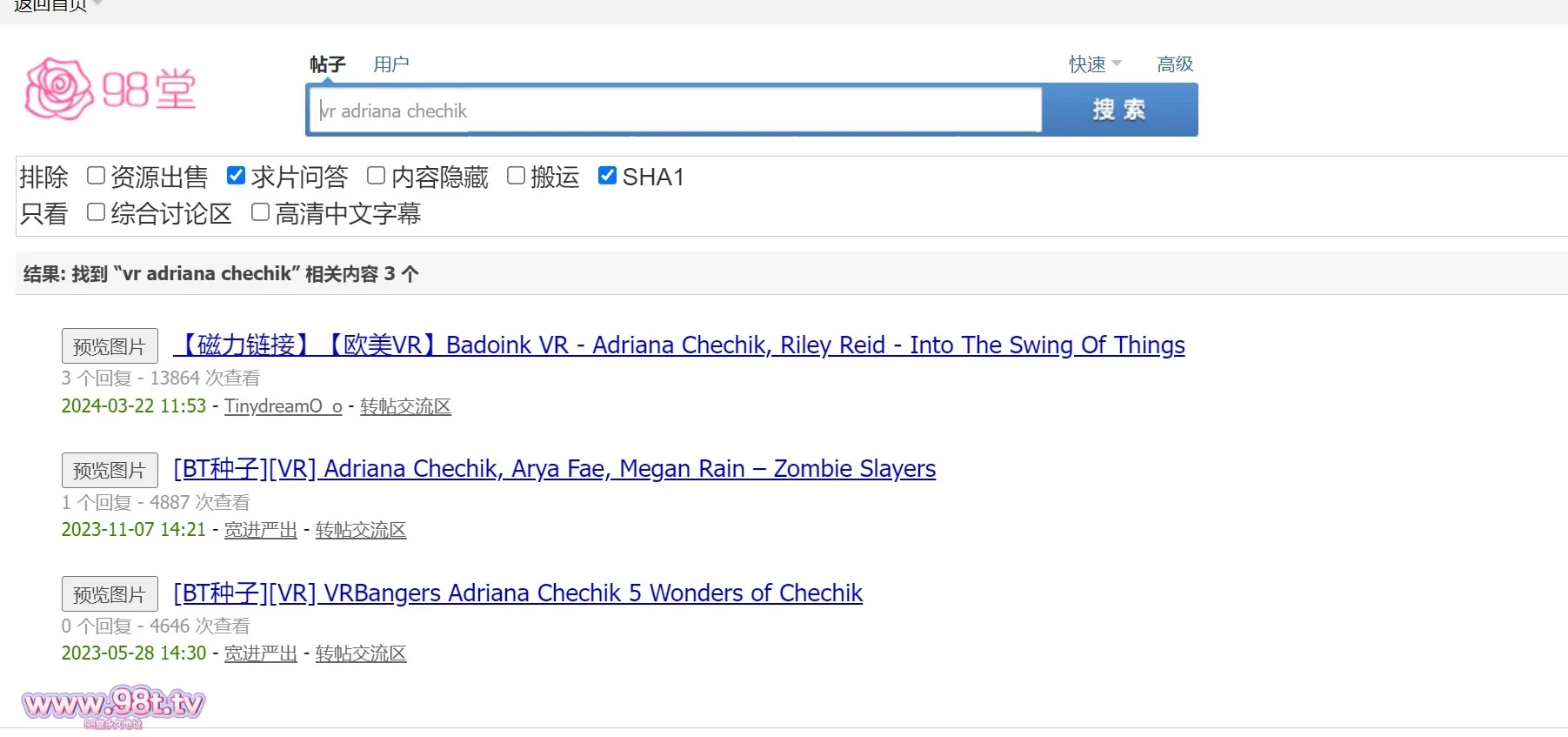Disable the SHA1 exclude checkbox
The width and height of the screenshot is (1568, 737).
[x=608, y=176]
